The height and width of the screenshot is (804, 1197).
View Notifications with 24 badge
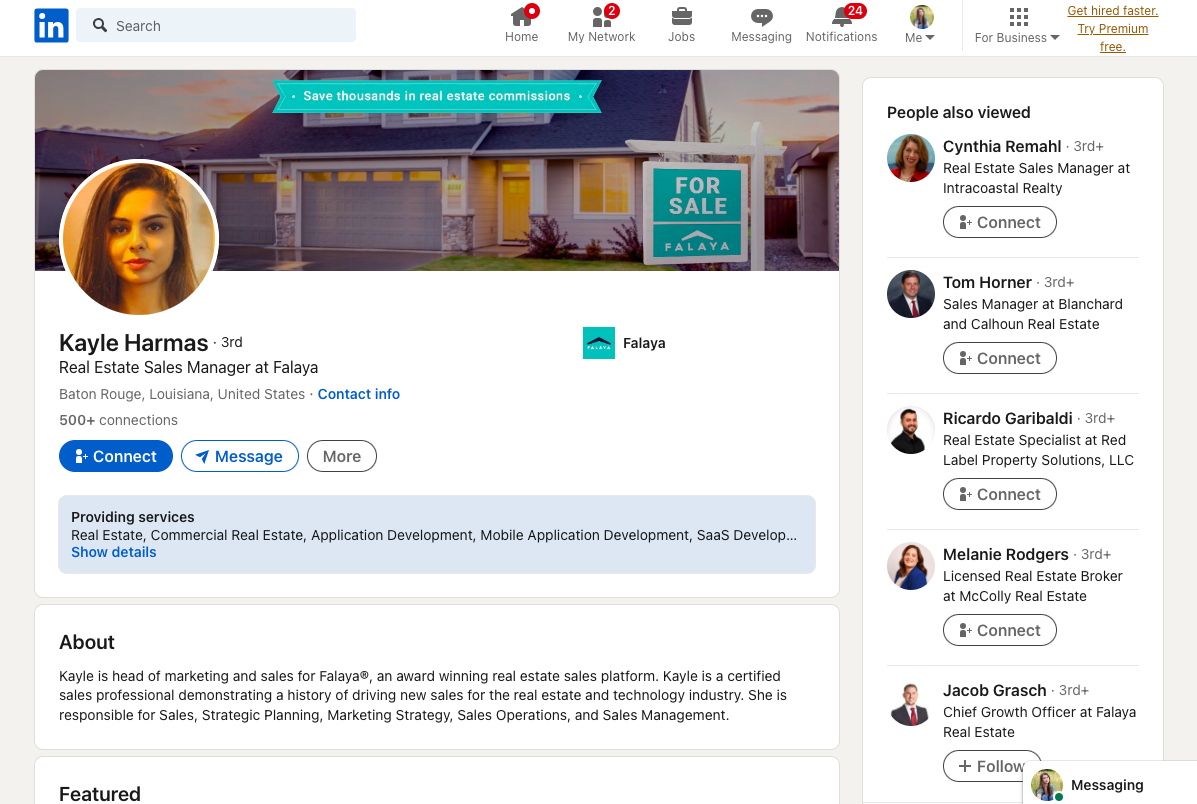tap(841, 25)
